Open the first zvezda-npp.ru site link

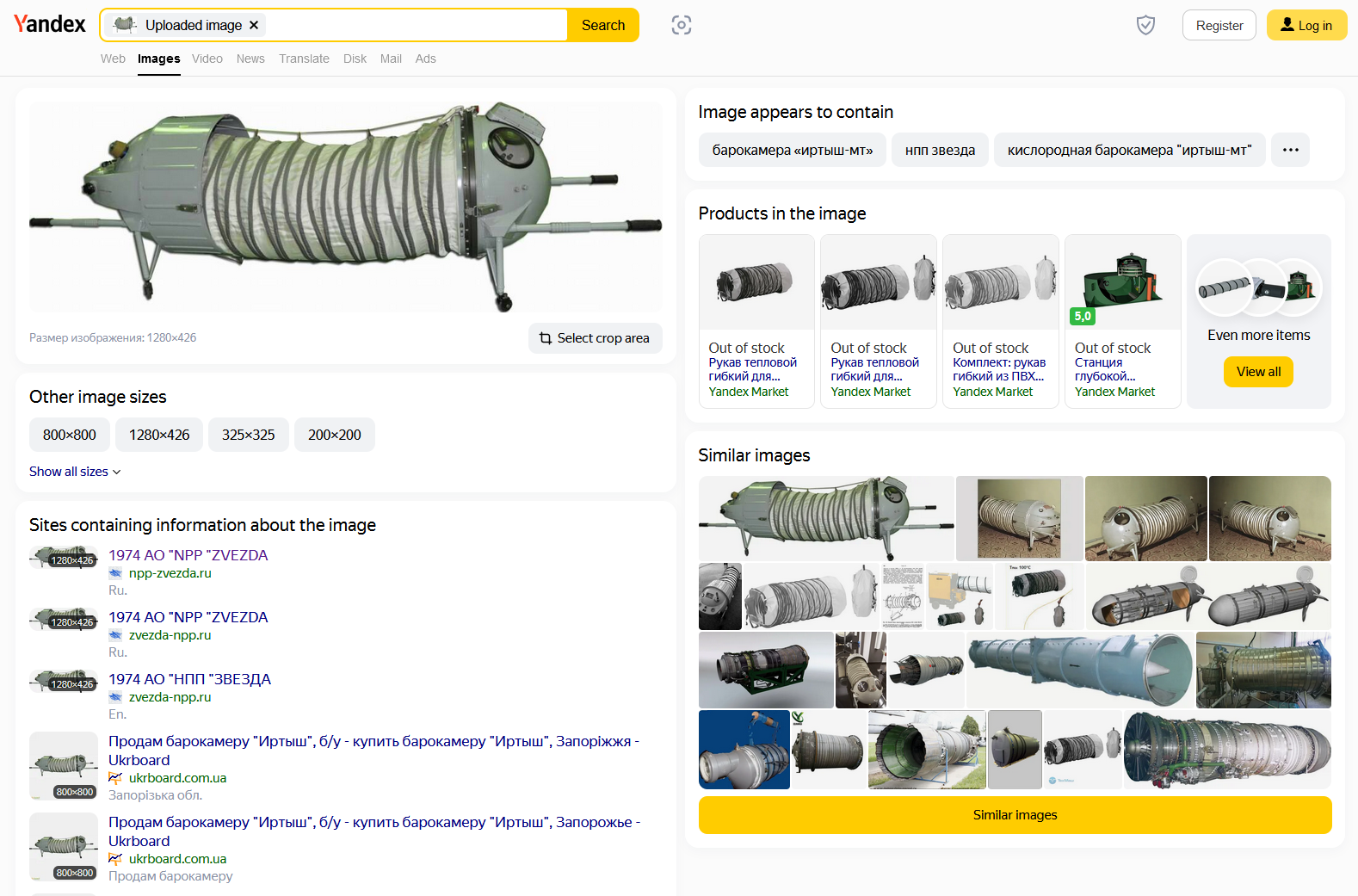170,635
